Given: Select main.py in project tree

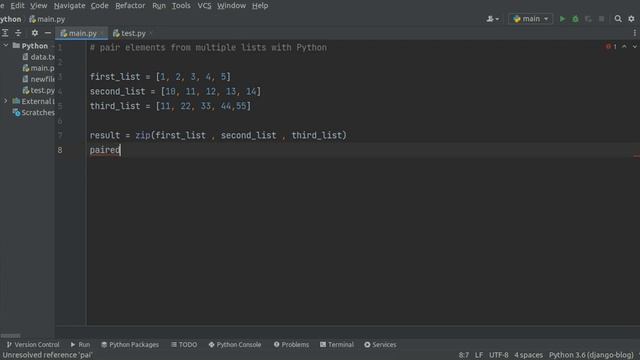Looking at the screenshot, I should click(38, 68).
